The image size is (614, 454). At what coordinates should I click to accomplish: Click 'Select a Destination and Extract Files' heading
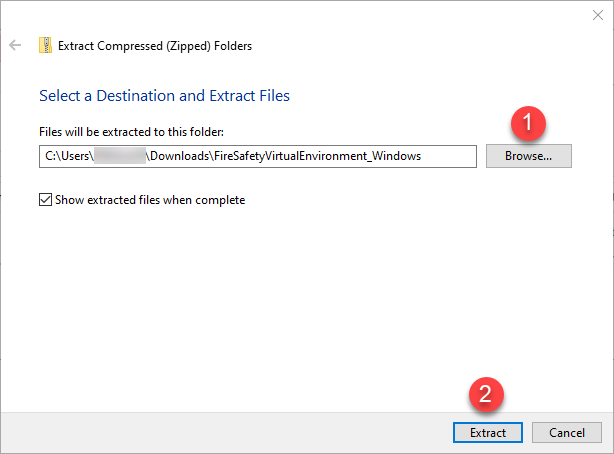click(164, 96)
